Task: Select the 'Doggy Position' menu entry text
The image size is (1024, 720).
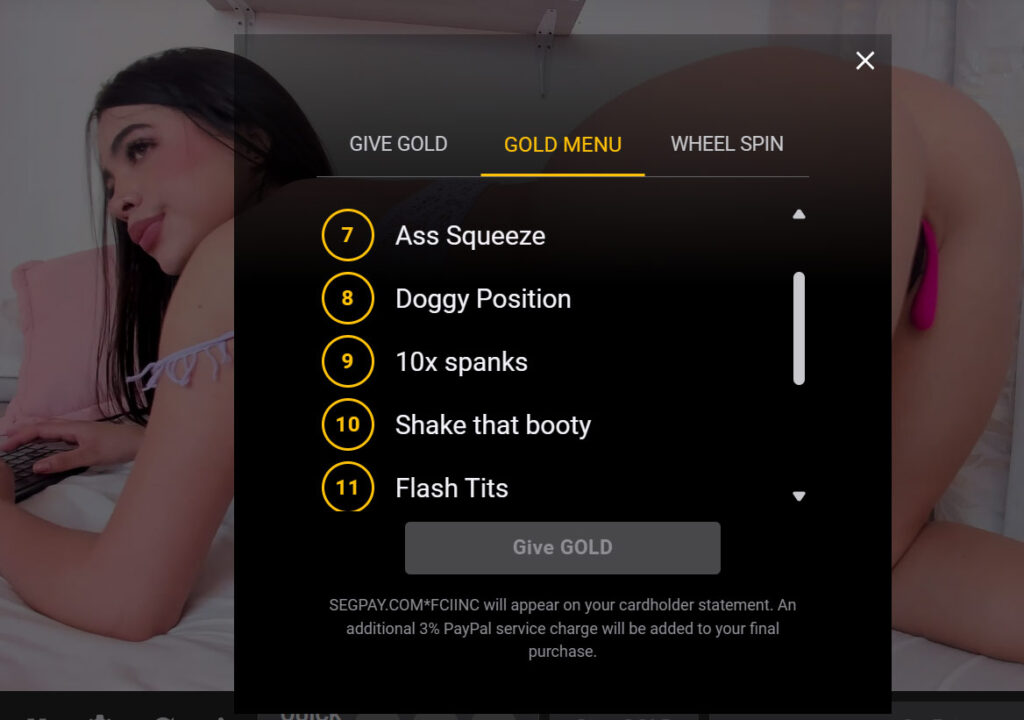Action: (x=483, y=299)
